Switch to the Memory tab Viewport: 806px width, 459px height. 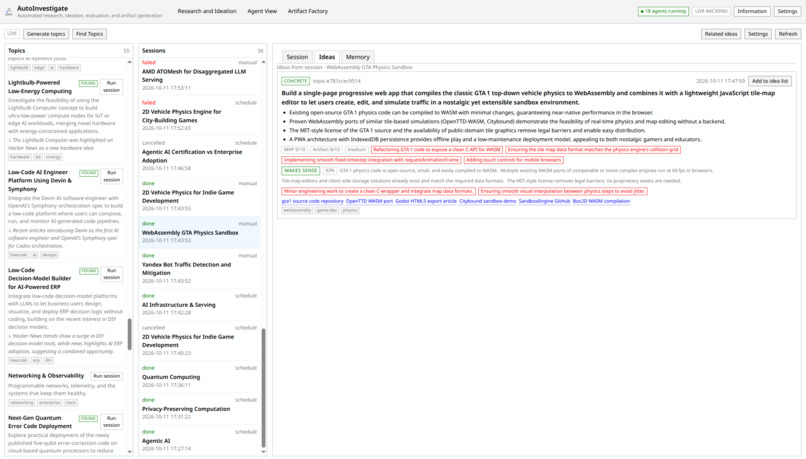(x=357, y=57)
